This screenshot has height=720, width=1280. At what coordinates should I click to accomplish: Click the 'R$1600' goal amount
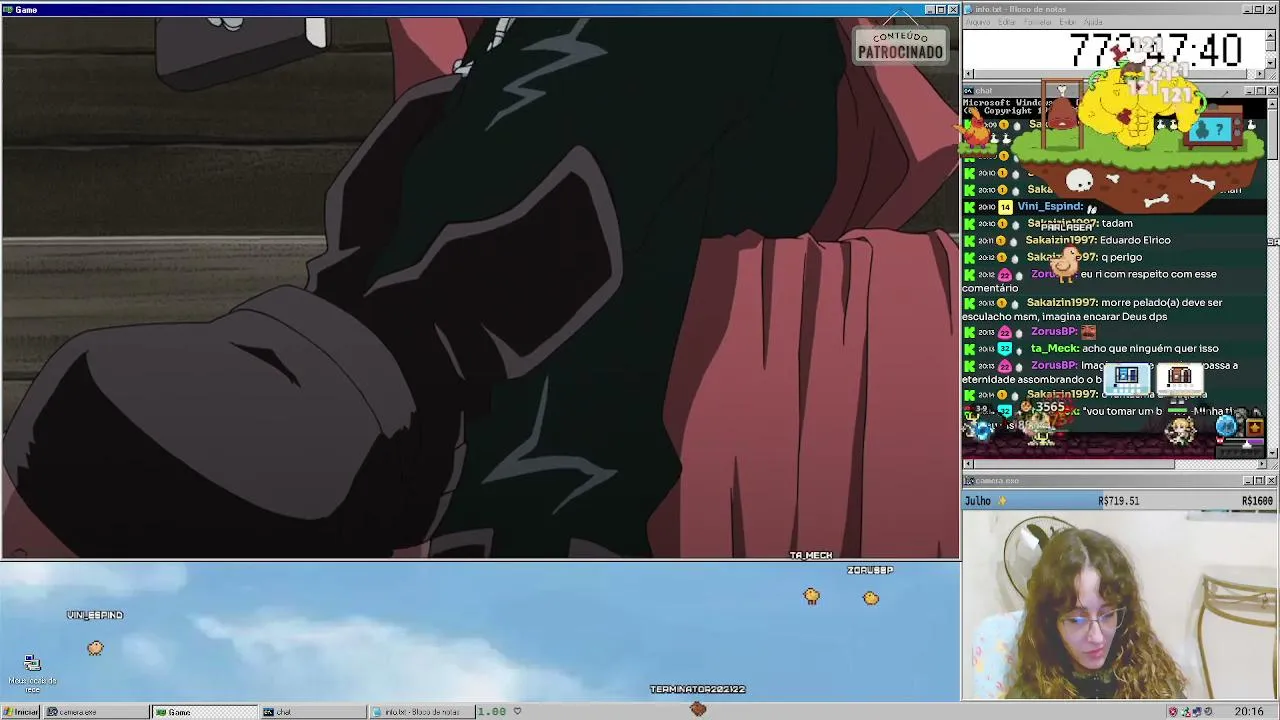click(x=1257, y=501)
